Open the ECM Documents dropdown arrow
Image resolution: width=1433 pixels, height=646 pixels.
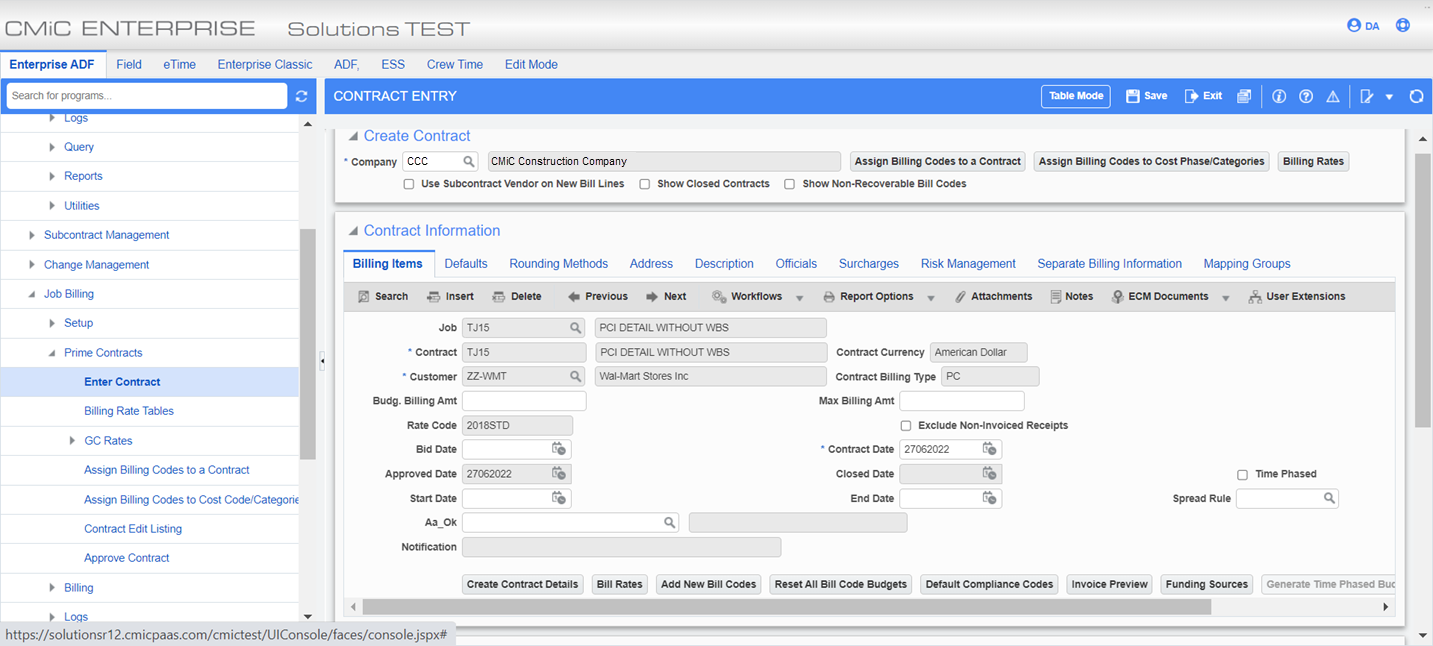point(1226,298)
